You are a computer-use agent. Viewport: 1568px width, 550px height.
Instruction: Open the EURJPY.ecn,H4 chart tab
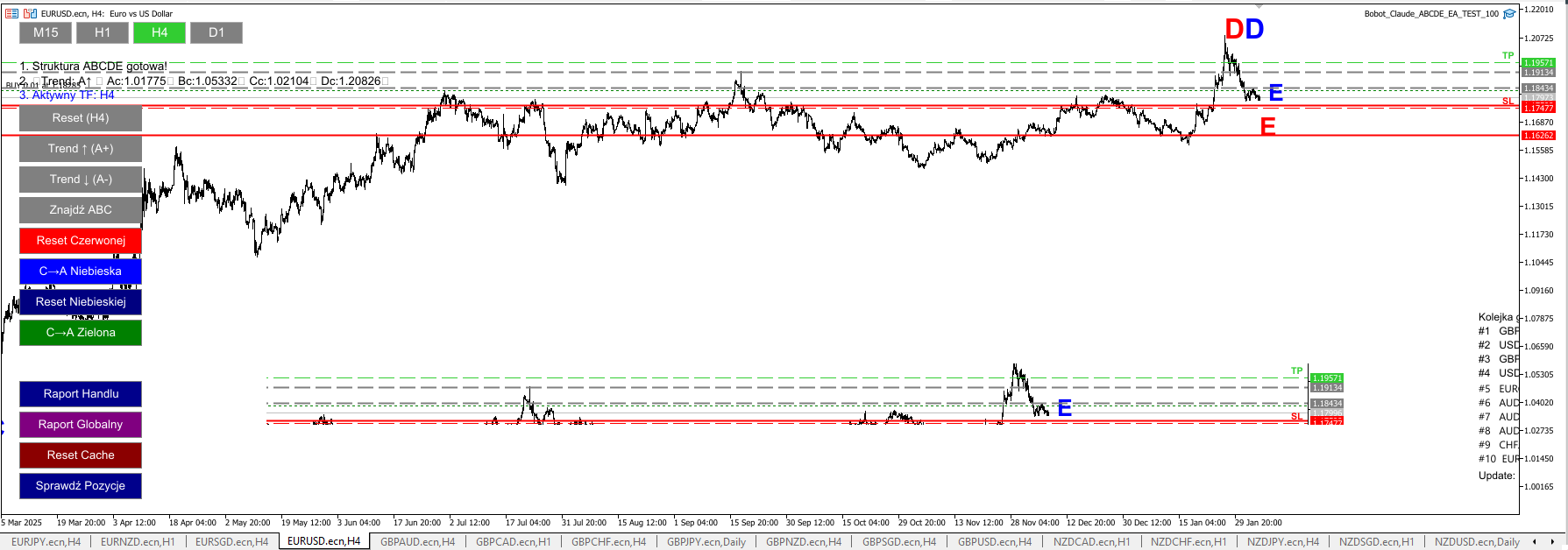pos(46,542)
